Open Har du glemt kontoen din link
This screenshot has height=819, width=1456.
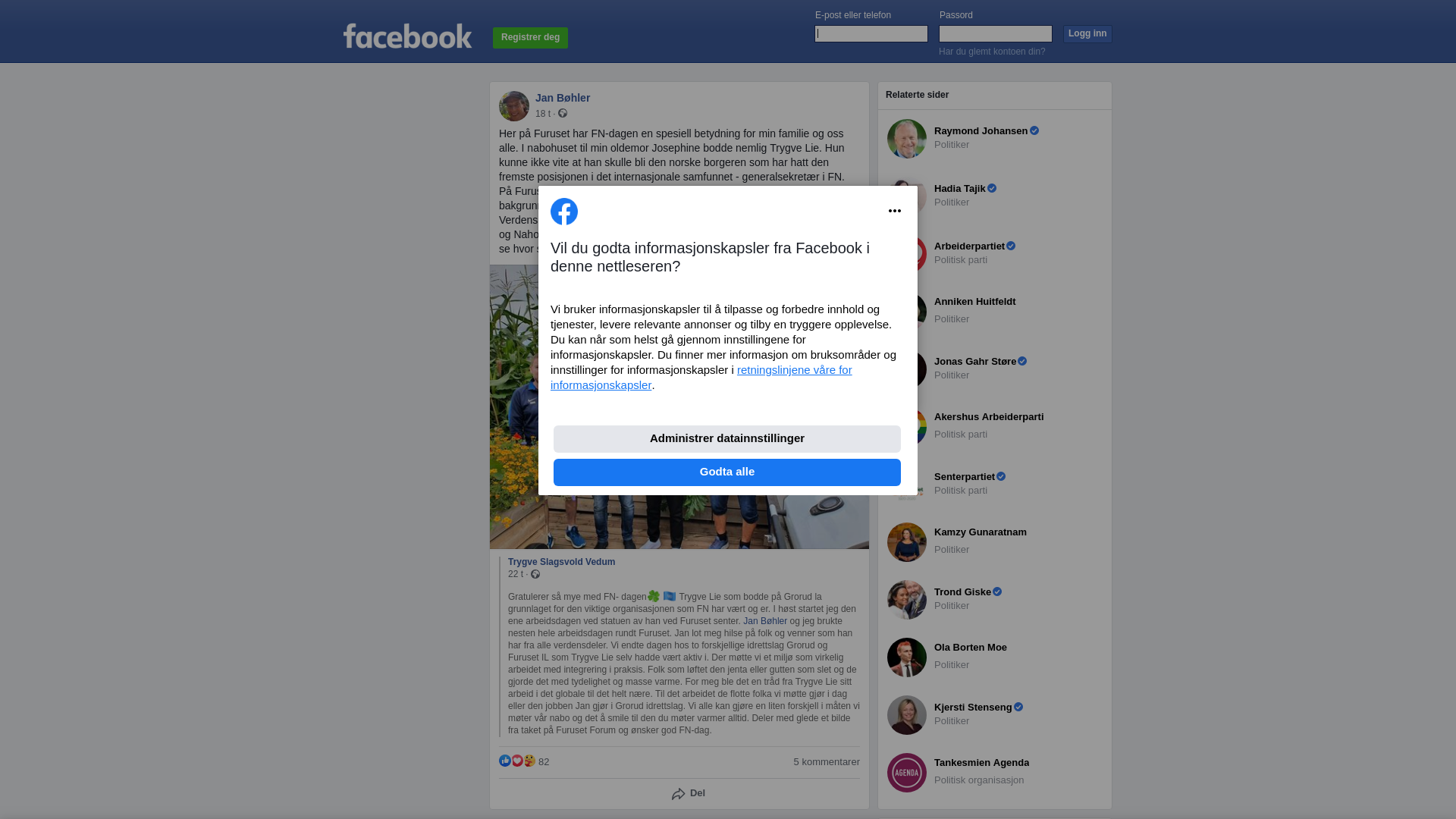(992, 52)
